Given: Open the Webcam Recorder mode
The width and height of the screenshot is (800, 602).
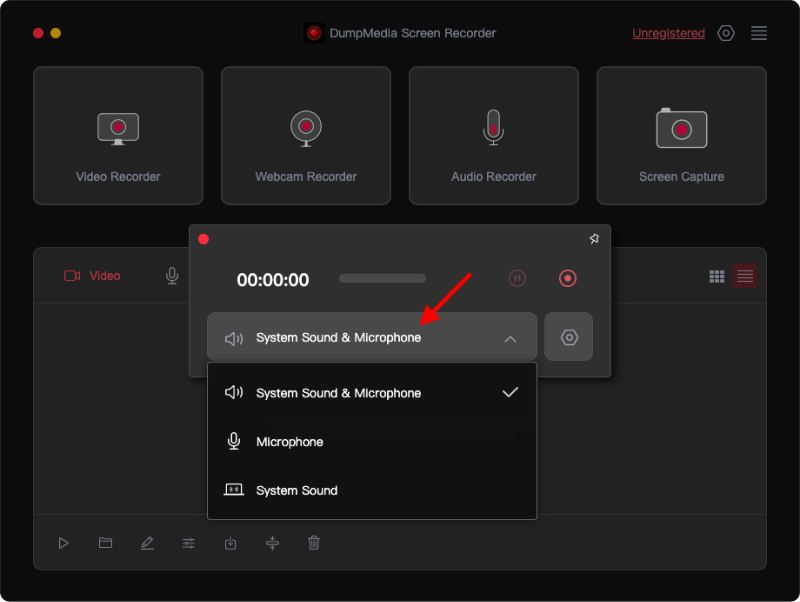Looking at the screenshot, I should point(306,135).
